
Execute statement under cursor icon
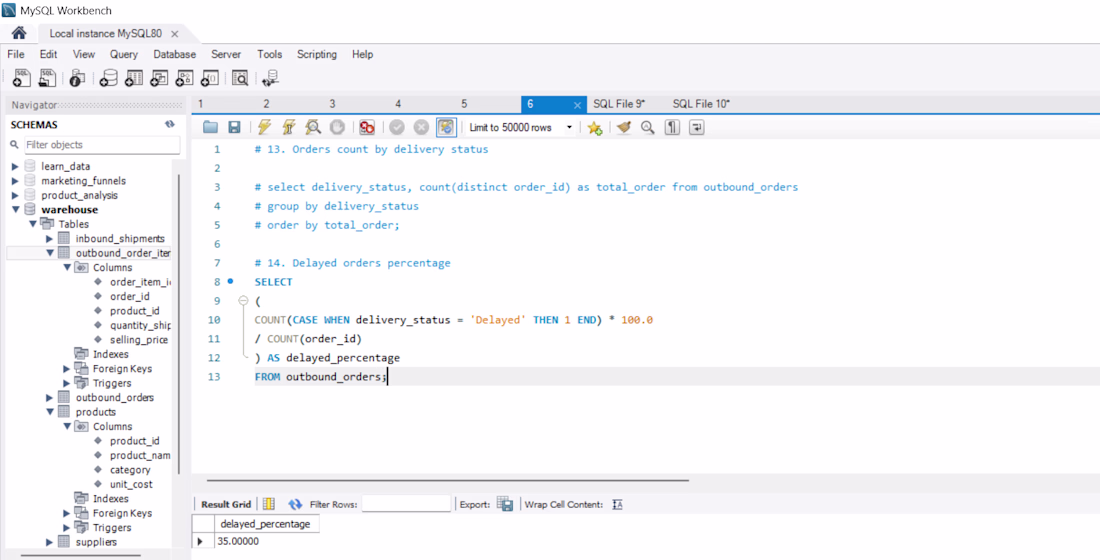pos(288,127)
